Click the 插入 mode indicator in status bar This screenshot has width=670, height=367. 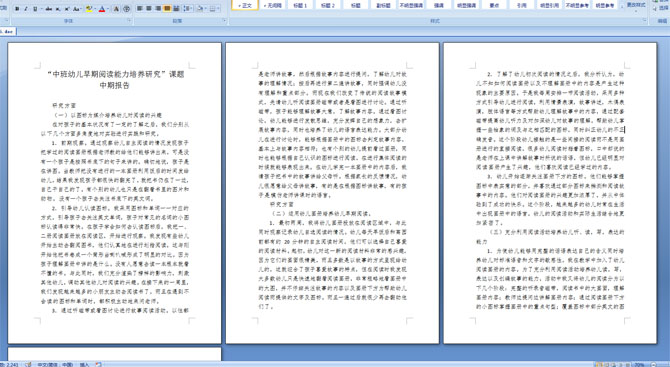(85, 364)
